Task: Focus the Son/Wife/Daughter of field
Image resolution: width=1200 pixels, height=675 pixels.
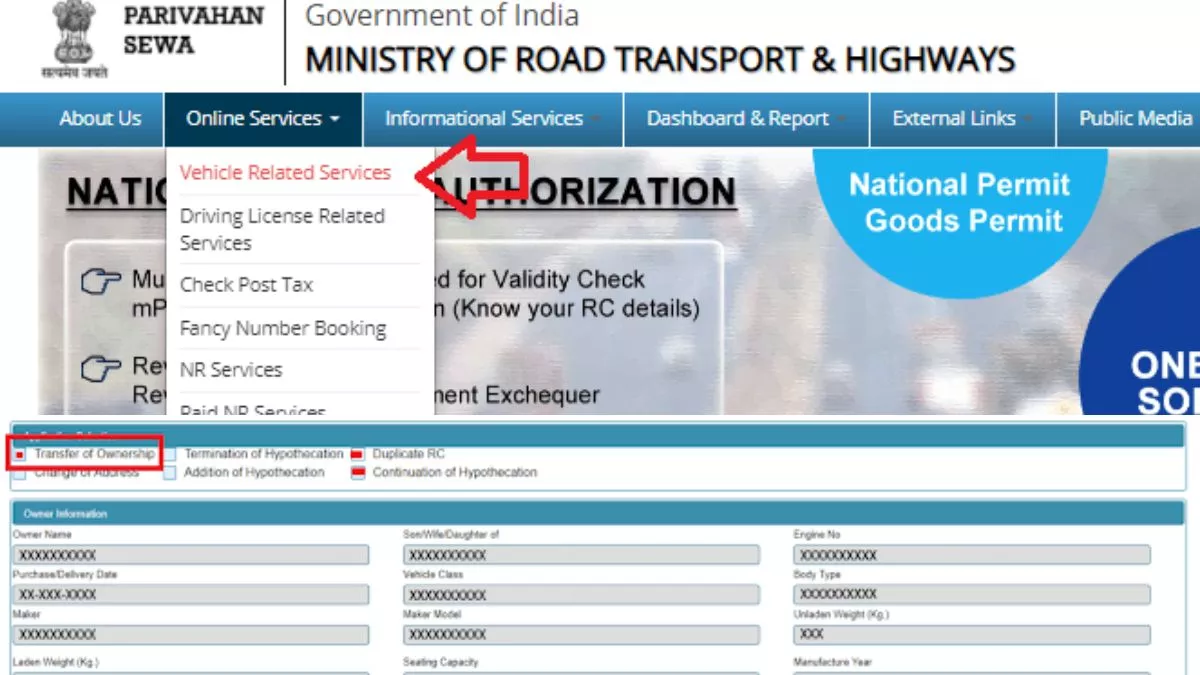Action: click(x=581, y=555)
